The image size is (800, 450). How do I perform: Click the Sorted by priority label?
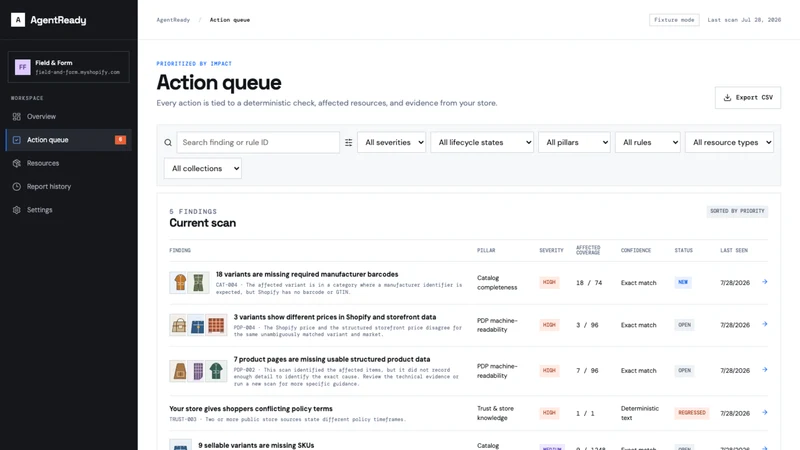point(737,211)
